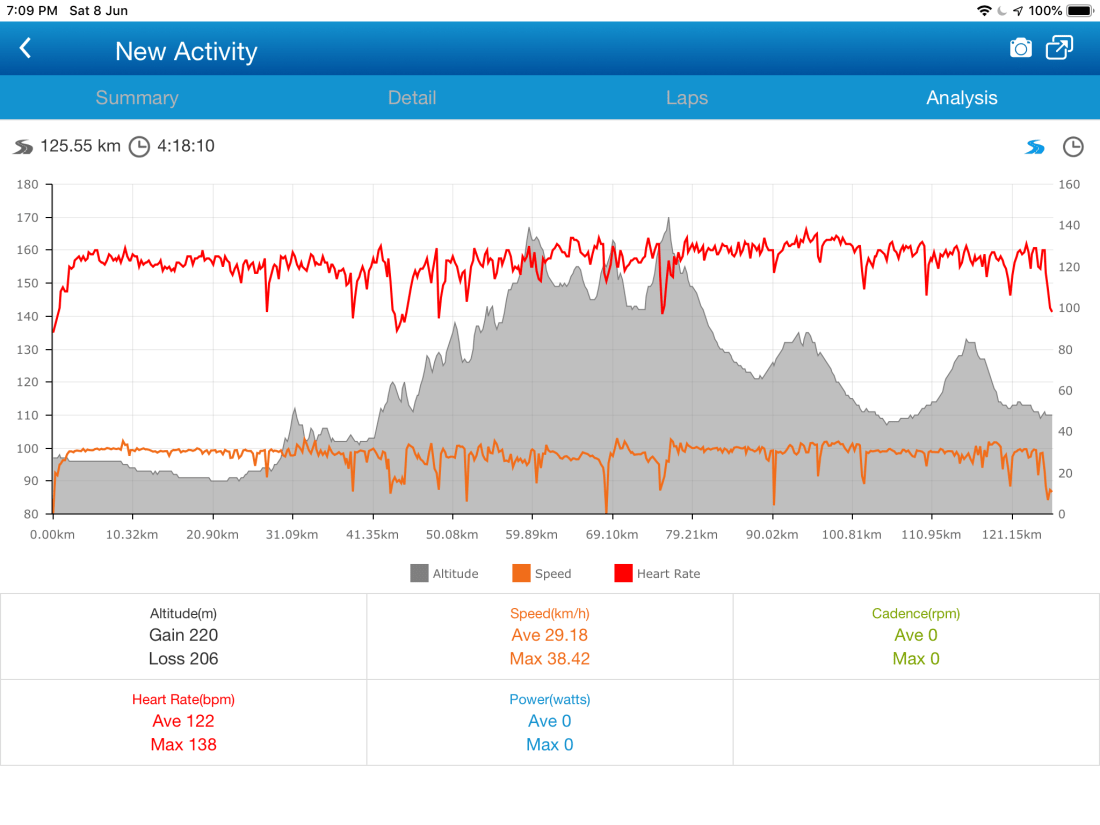Image resolution: width=1100 pixels, height=825 pixels.
Task: Tap the Power stats cell
Action: [x=550, y=722]
